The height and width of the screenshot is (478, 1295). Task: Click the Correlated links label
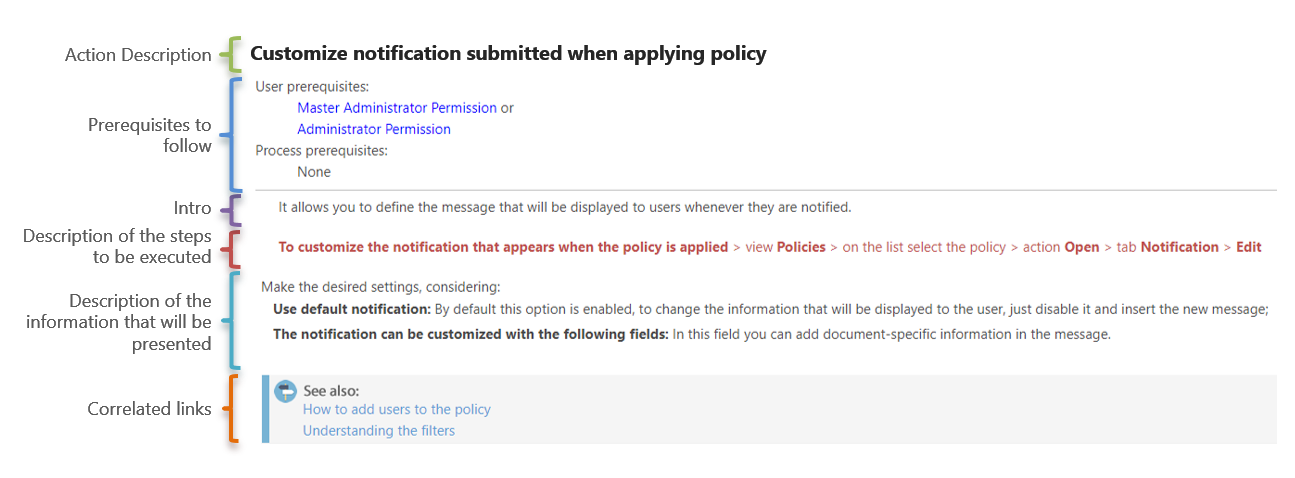(x=149, y=408)
